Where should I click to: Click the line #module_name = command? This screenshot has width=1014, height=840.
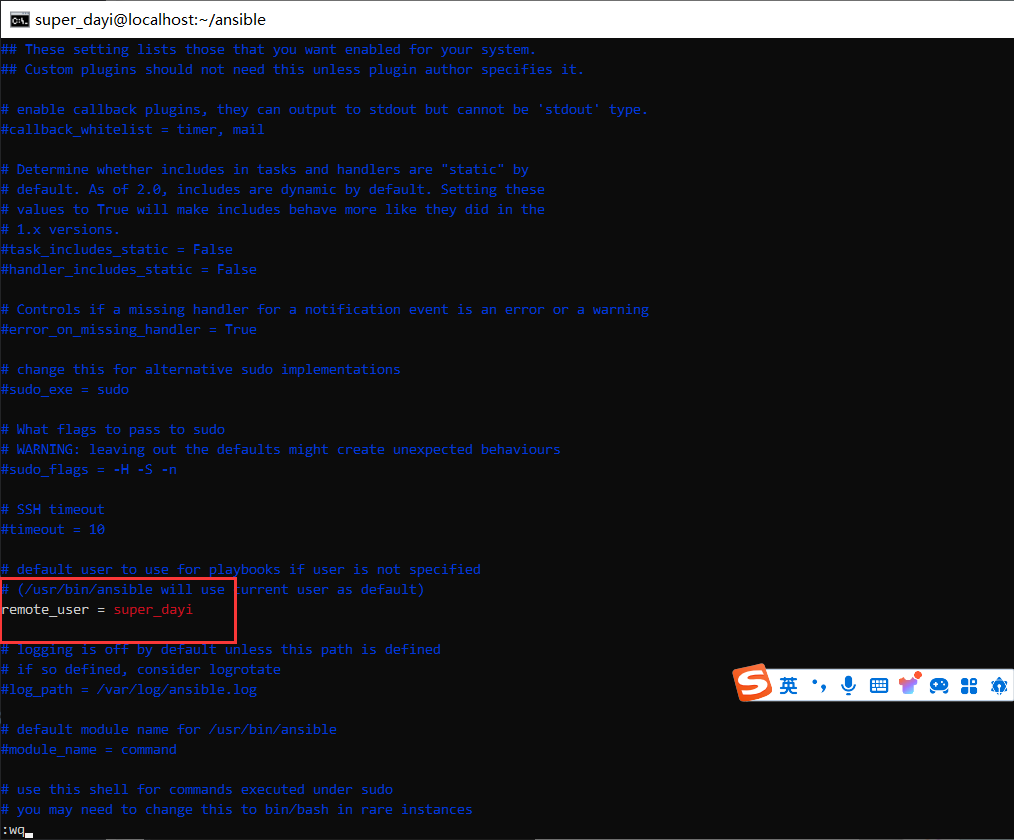coord(89,749)
